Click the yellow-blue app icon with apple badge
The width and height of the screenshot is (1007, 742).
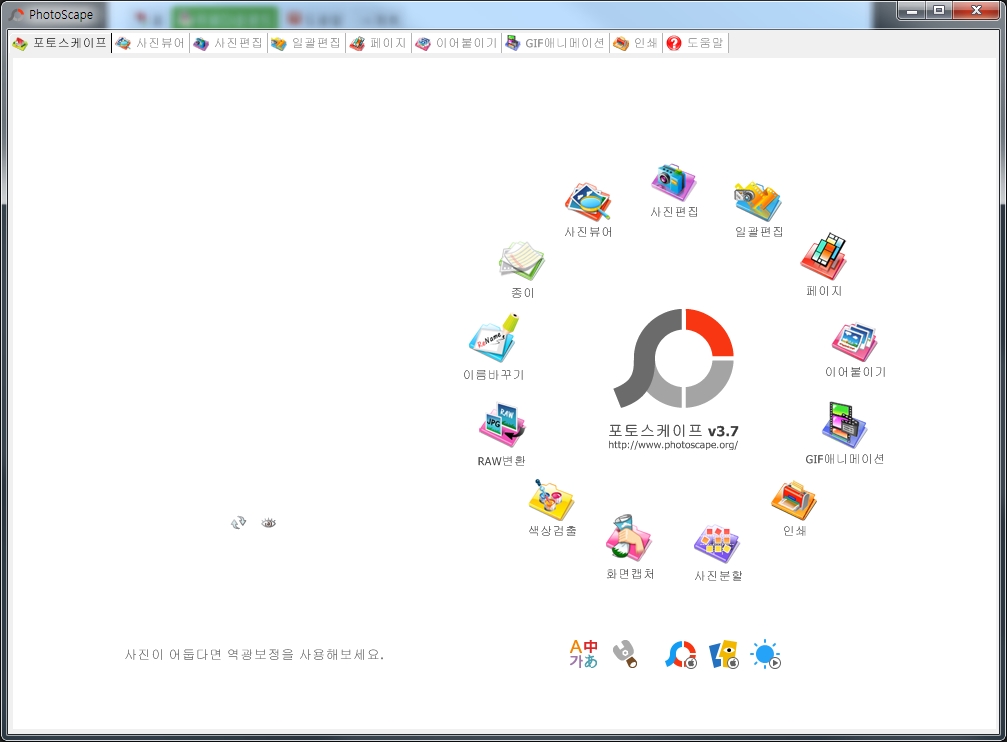(x=724, y=655)
